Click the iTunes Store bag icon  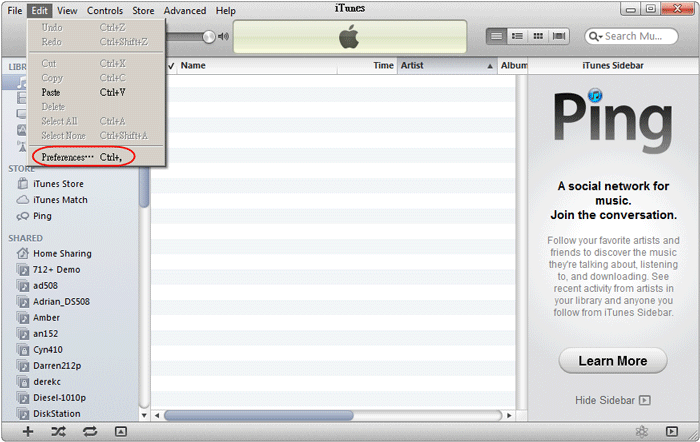pos(22,183)
